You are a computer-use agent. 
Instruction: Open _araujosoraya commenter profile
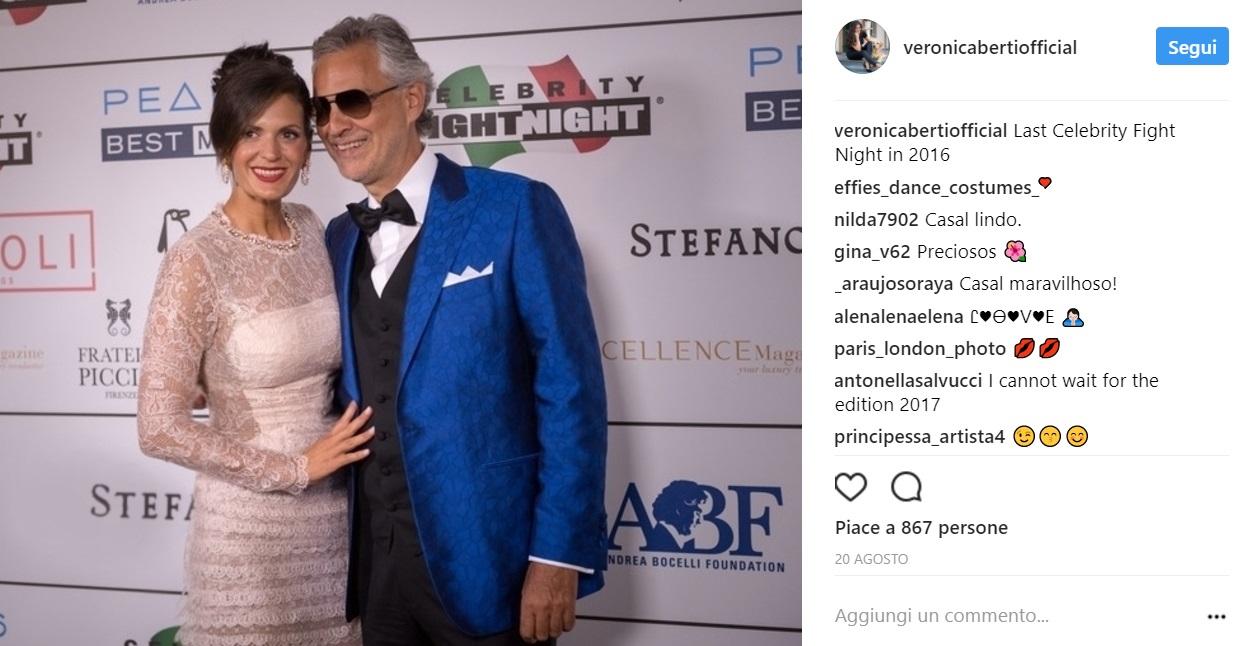coord(894,284)
